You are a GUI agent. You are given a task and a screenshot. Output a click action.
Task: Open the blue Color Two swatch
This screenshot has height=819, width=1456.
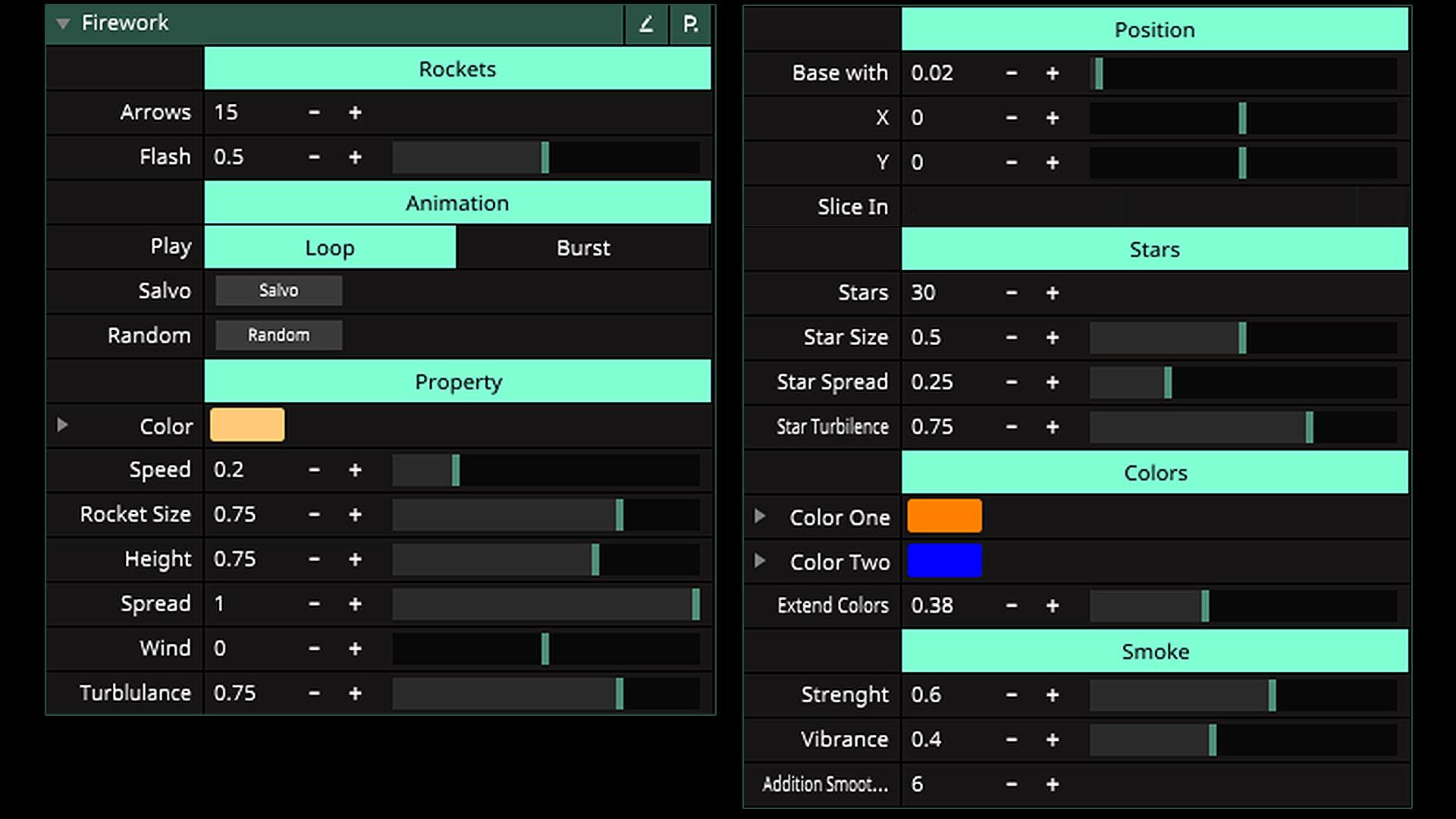[x=944, y=561]
